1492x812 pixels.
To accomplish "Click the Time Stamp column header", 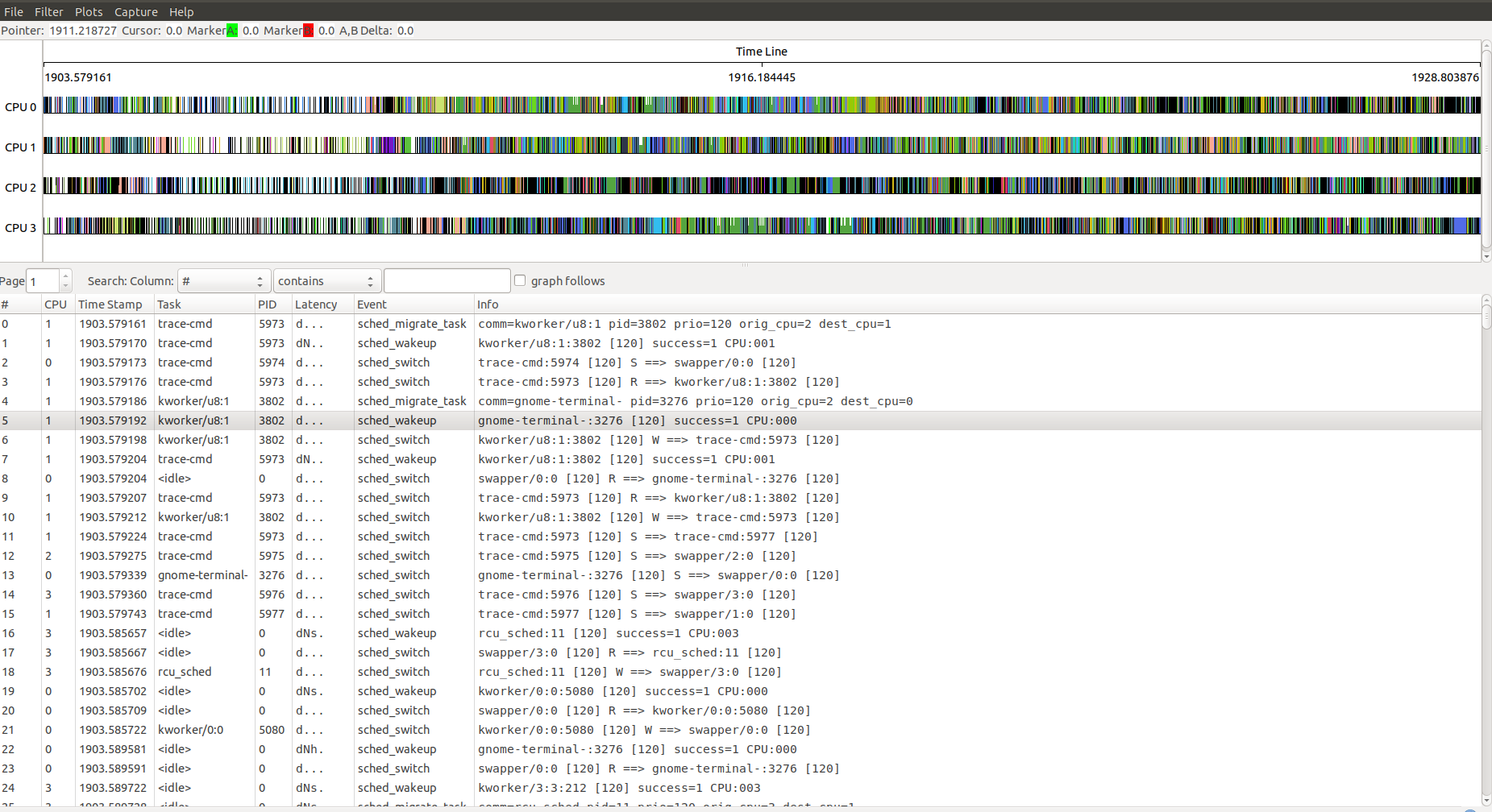I will (110, 304).
